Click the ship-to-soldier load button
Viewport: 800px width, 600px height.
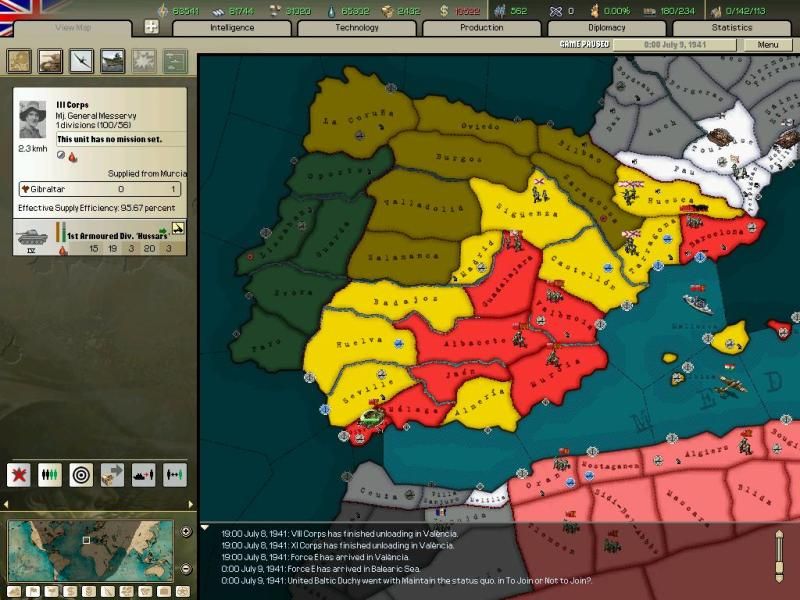coord(143,476)
